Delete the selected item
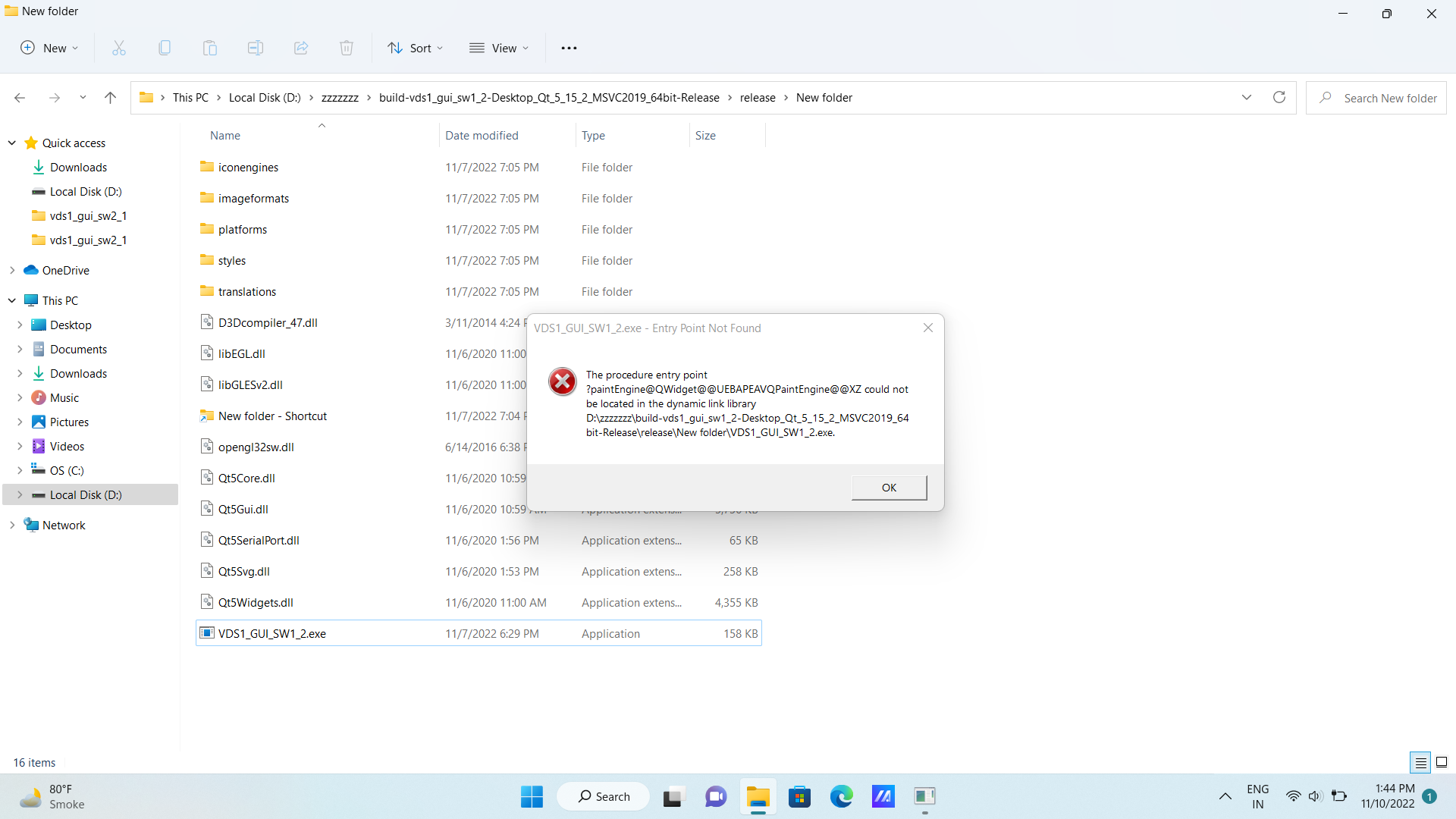Viewport: 1456px width, 819px height. tap(346, 47)
